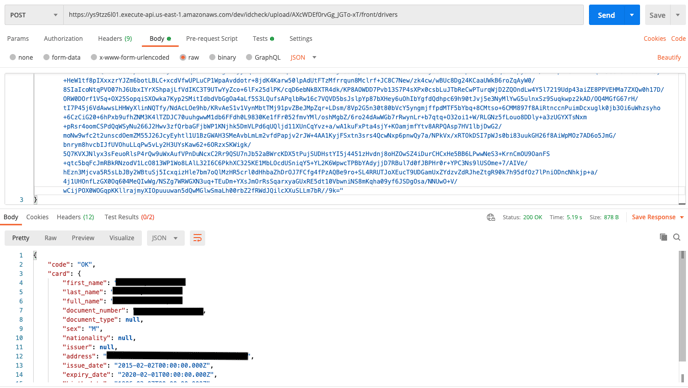
Task: Select the 'none' body type radio
Action: 13,57
